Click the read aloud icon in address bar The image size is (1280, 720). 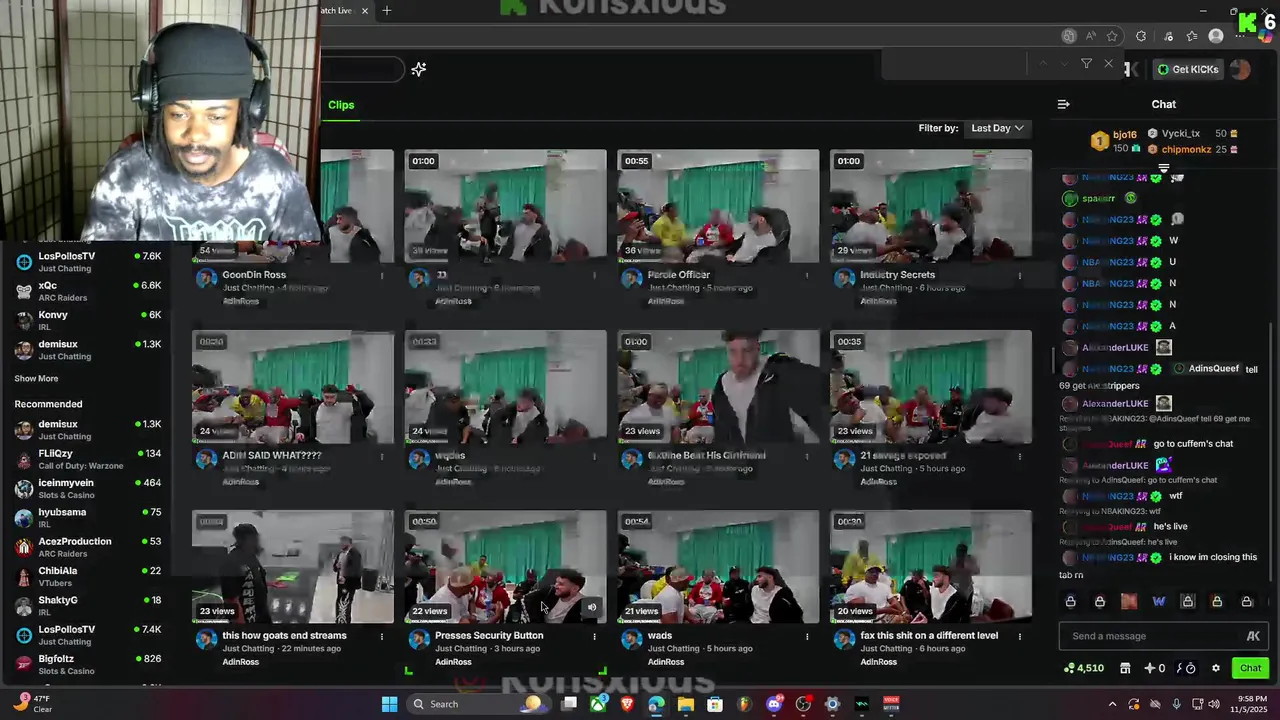pos(1090,36)
